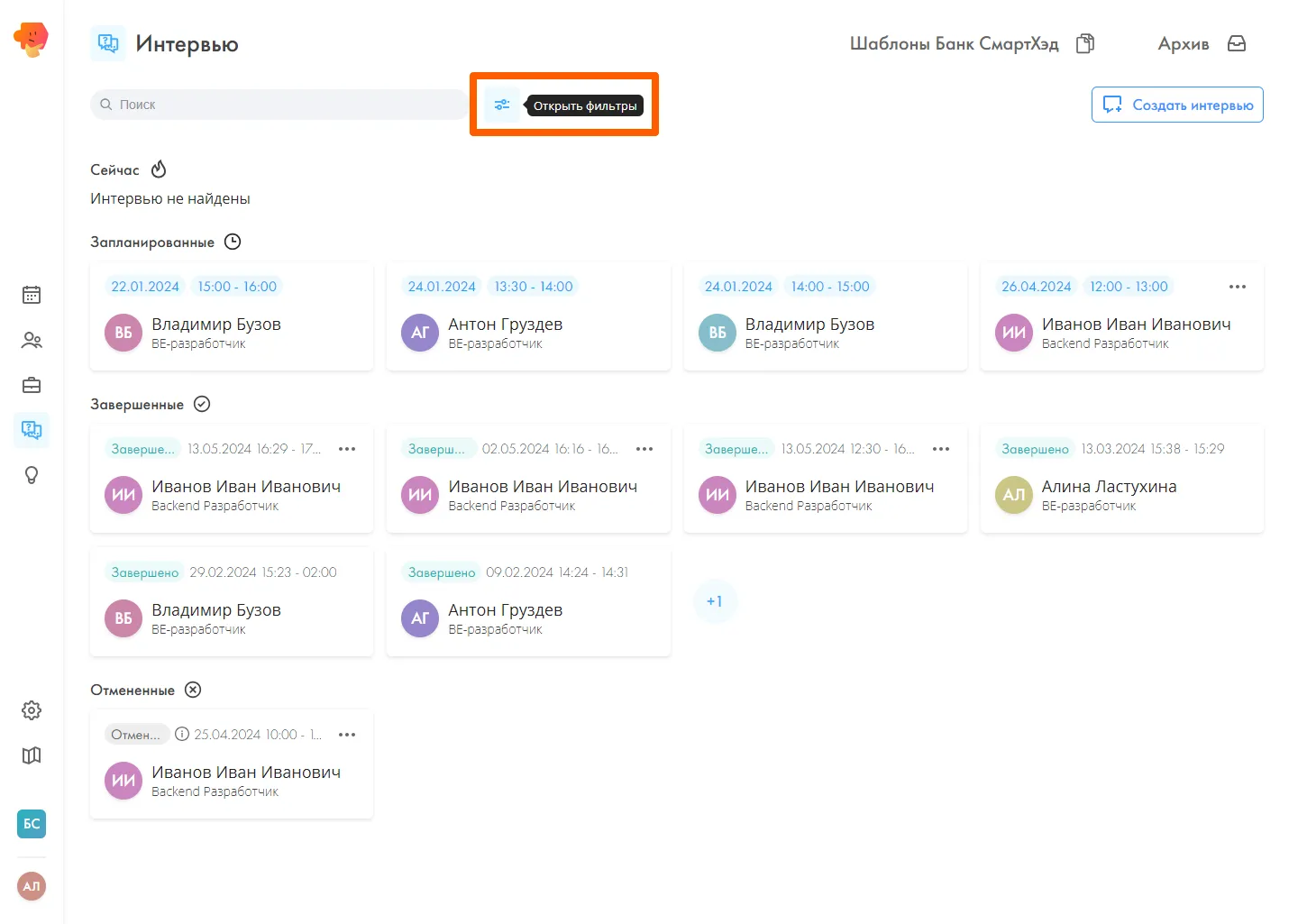Click the ИИ avatar on 26.04.2024 card

[x=1014, y=333]
